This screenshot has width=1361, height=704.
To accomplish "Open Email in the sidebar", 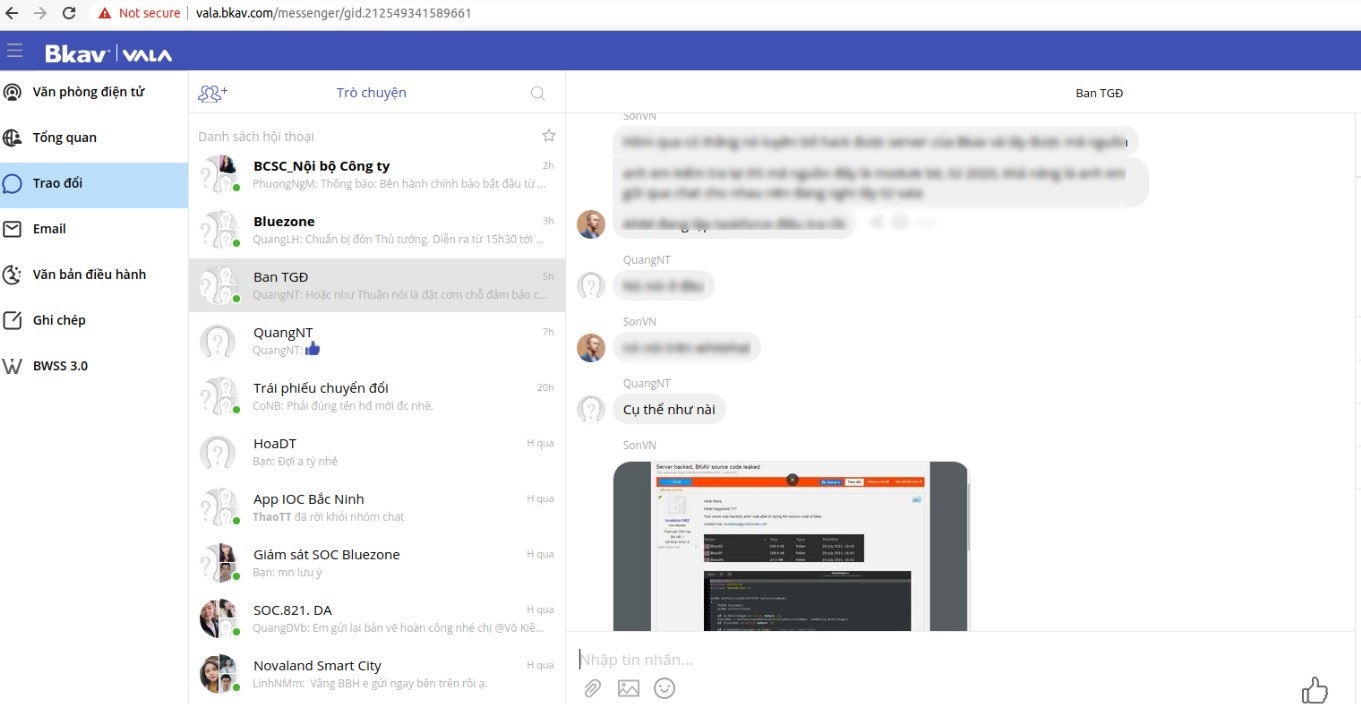I will click(x=94, y=229).
